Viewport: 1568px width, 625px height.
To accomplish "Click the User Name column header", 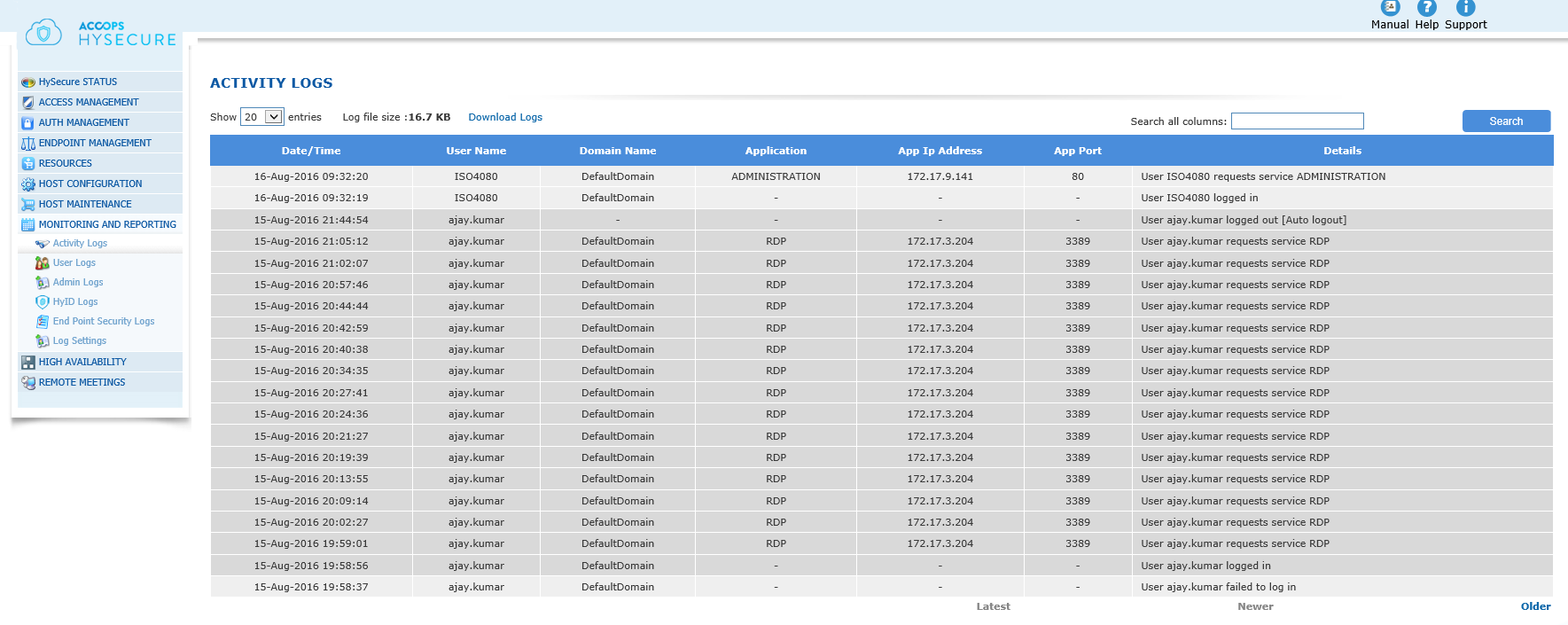I will [476, 151].
